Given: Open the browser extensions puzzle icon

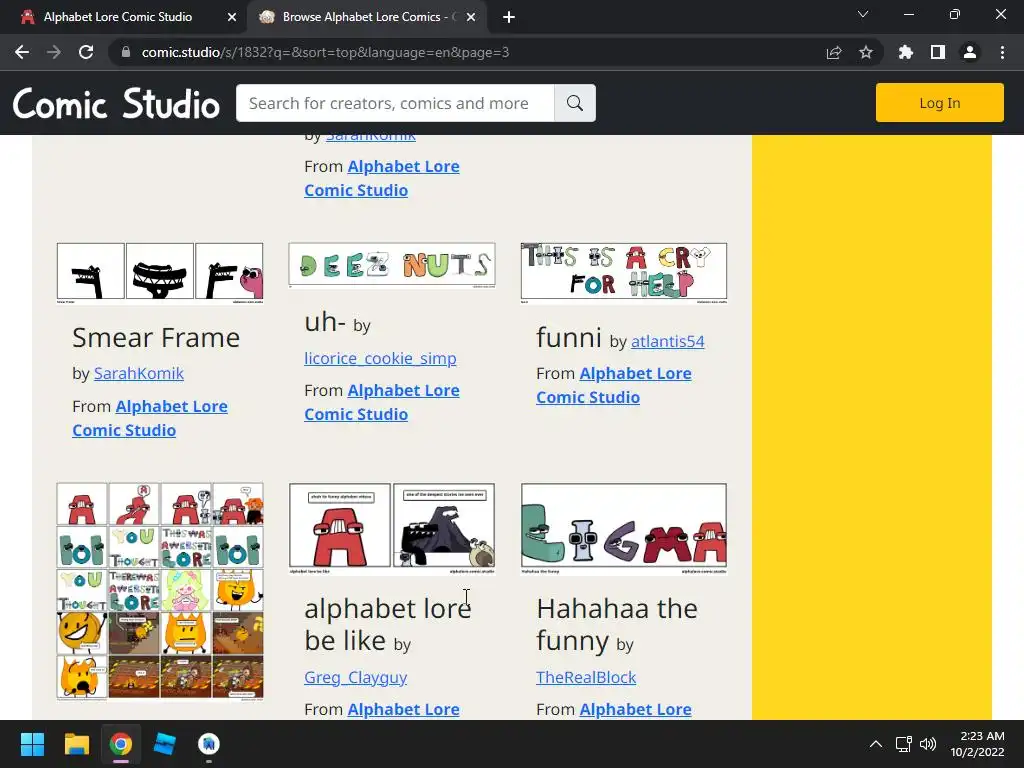Looking at the screenshot, I should (906, 52).
